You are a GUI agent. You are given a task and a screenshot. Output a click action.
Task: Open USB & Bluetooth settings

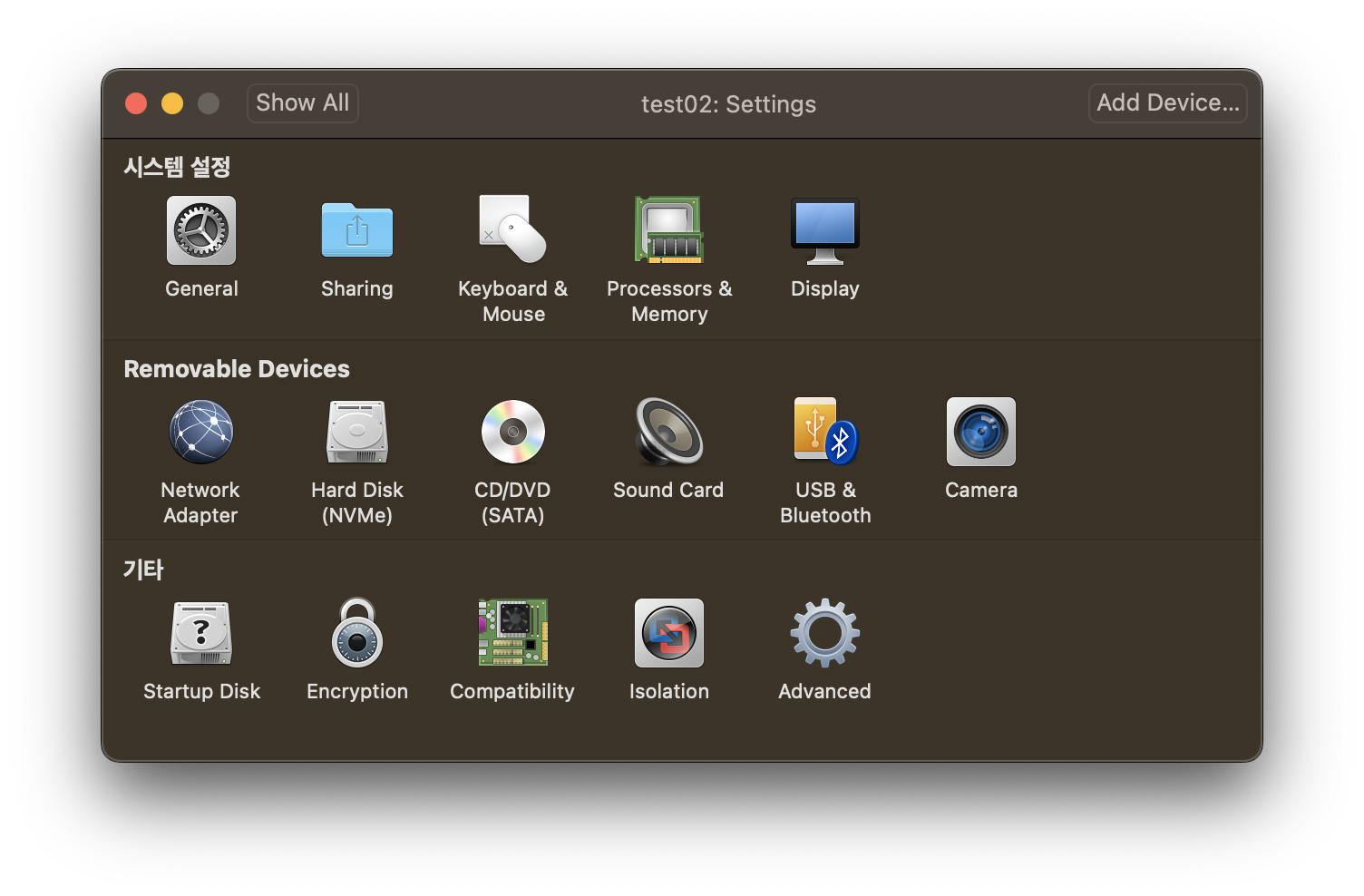[x=825, y=432]
